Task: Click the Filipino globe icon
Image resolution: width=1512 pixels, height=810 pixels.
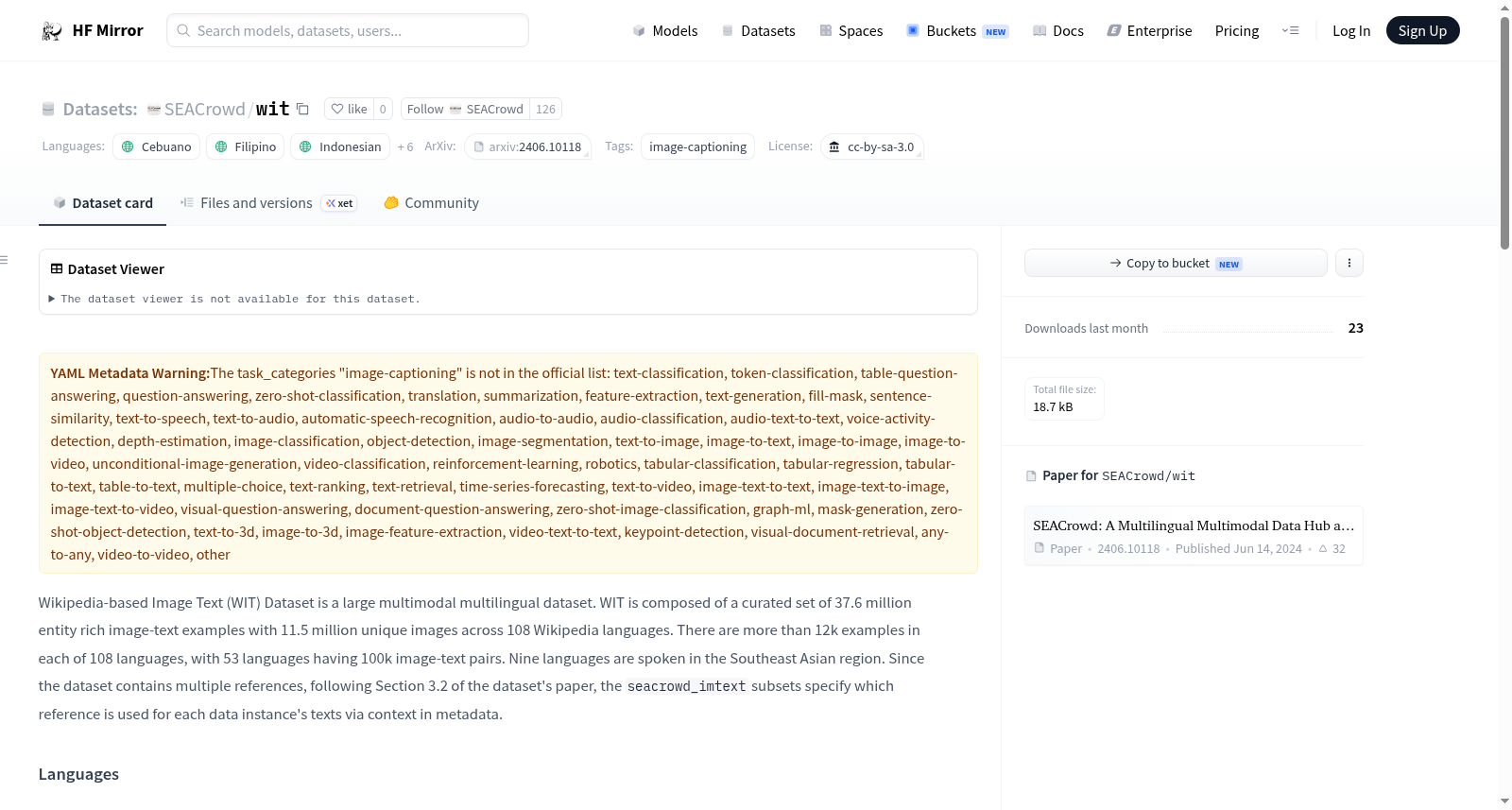Action: pyautogui.click(x=221, y=146)
